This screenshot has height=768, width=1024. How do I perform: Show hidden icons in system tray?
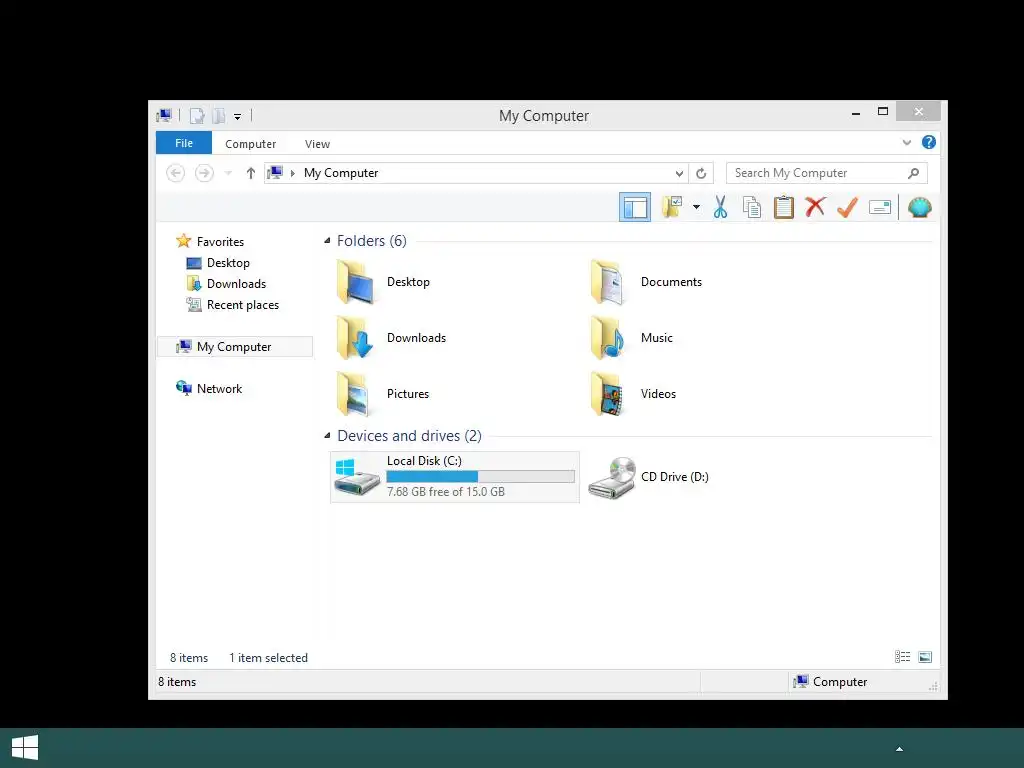(x=899, y=749)
